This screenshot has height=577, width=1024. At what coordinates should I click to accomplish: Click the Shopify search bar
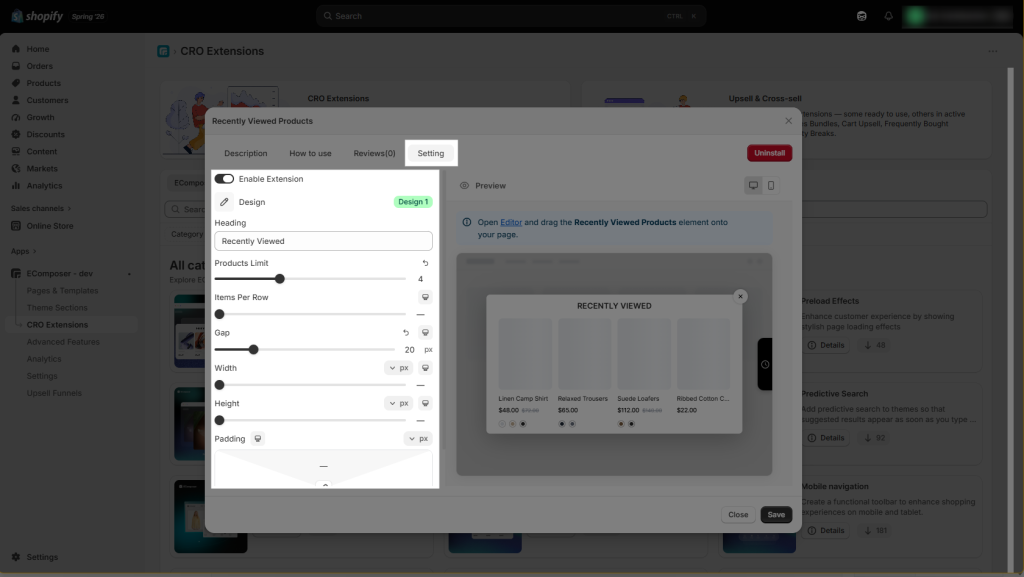pos(511,16)
